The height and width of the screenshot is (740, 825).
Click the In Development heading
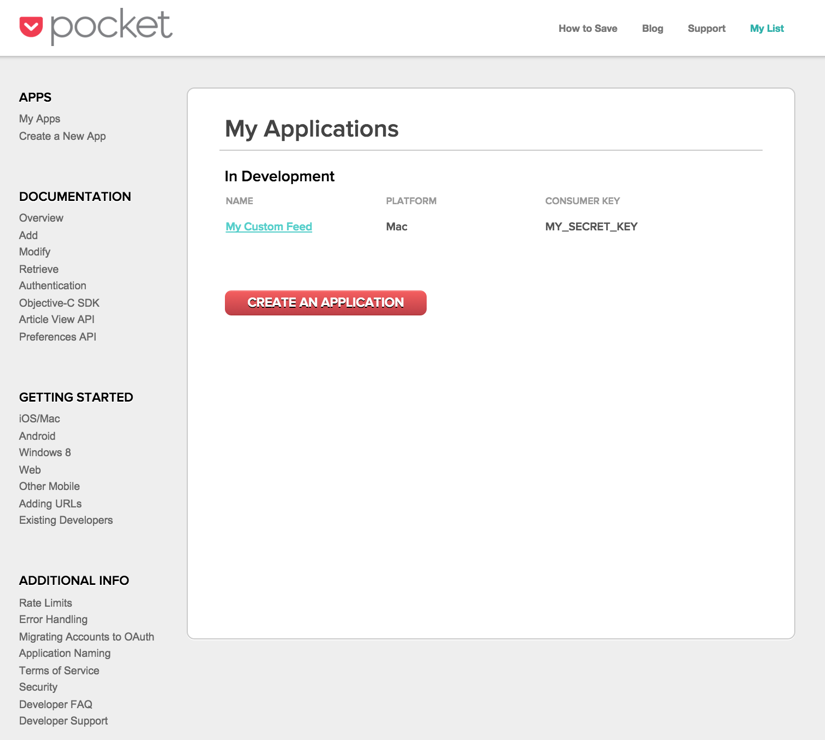tap(279, 176)
